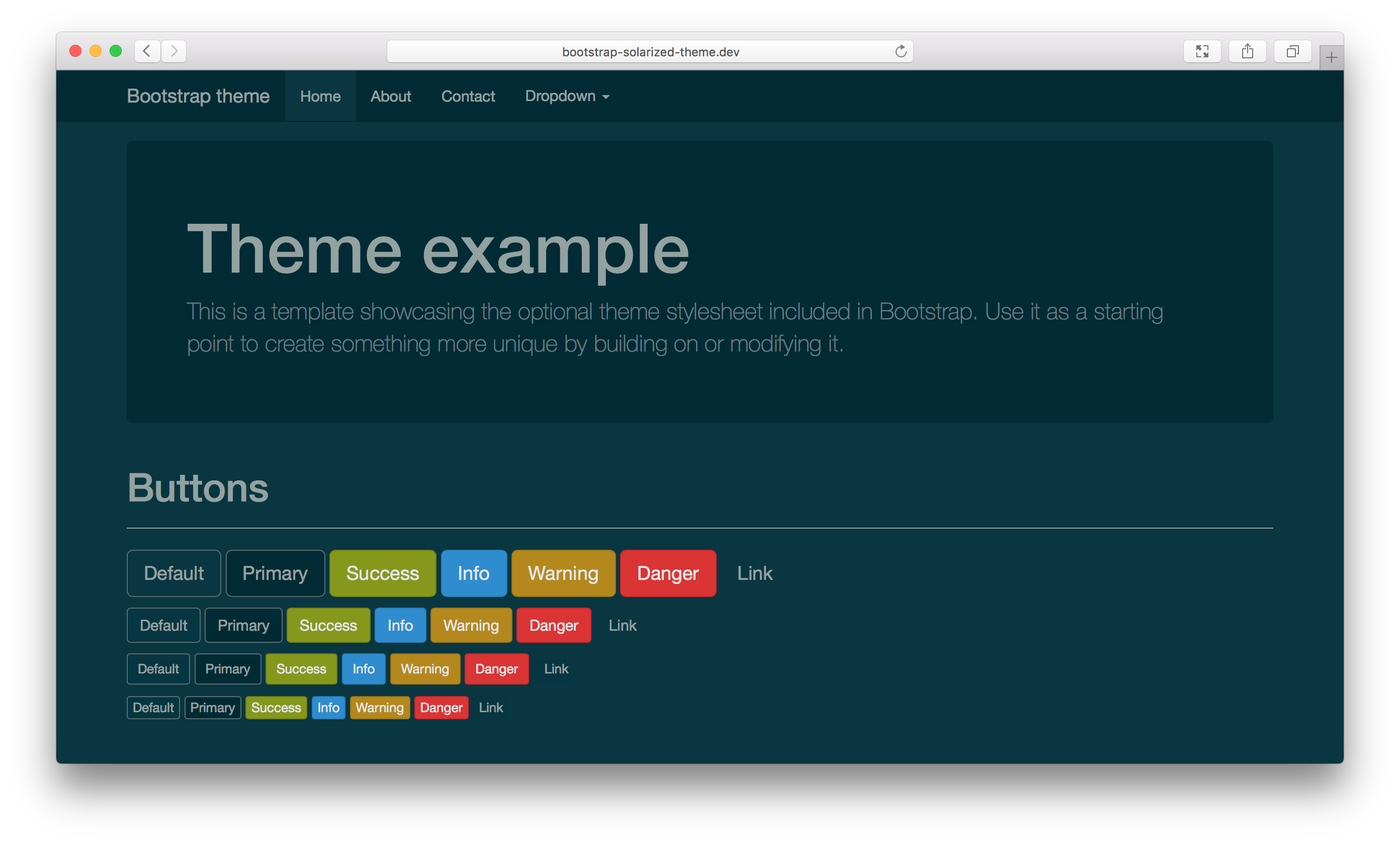Click the browser back navigation arrow

point(148,52)
